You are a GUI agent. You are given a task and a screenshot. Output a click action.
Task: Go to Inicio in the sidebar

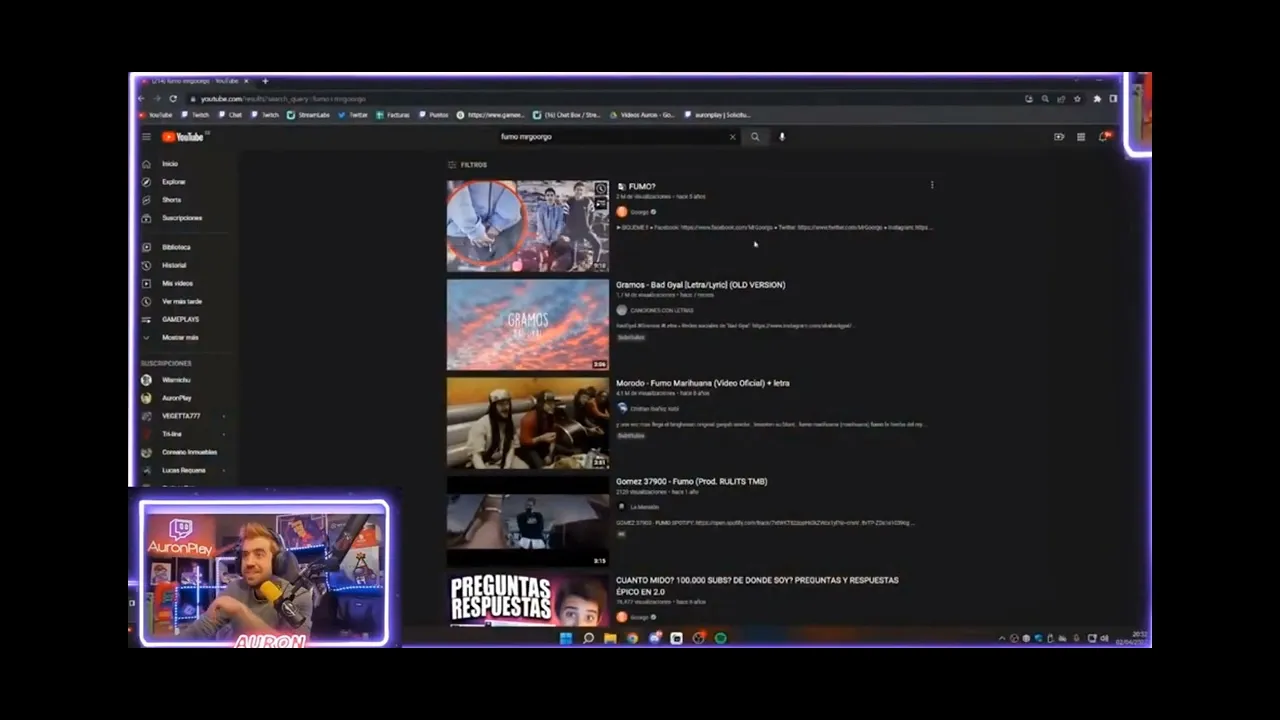tap(170, 164)
